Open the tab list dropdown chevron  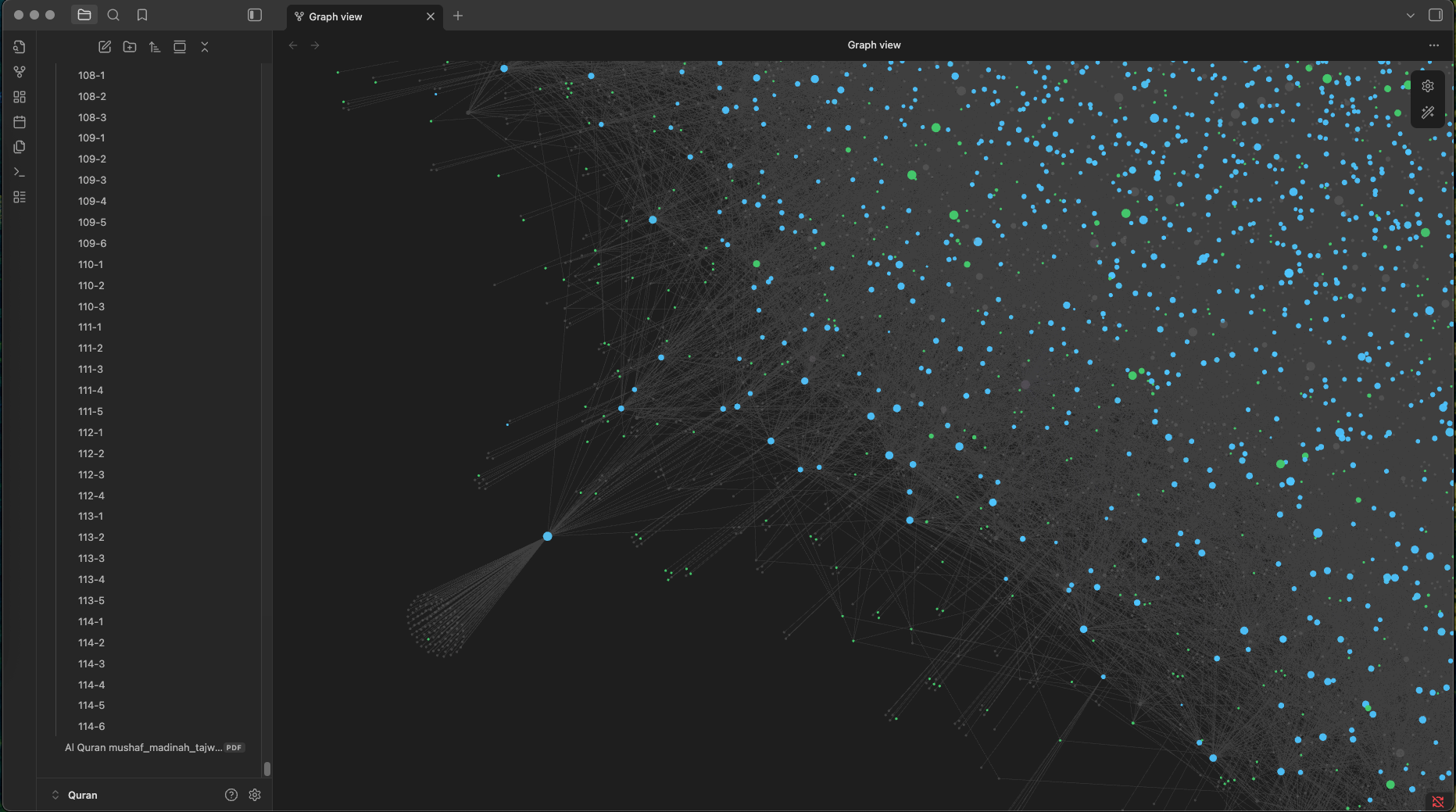[x=1411, y=16]
